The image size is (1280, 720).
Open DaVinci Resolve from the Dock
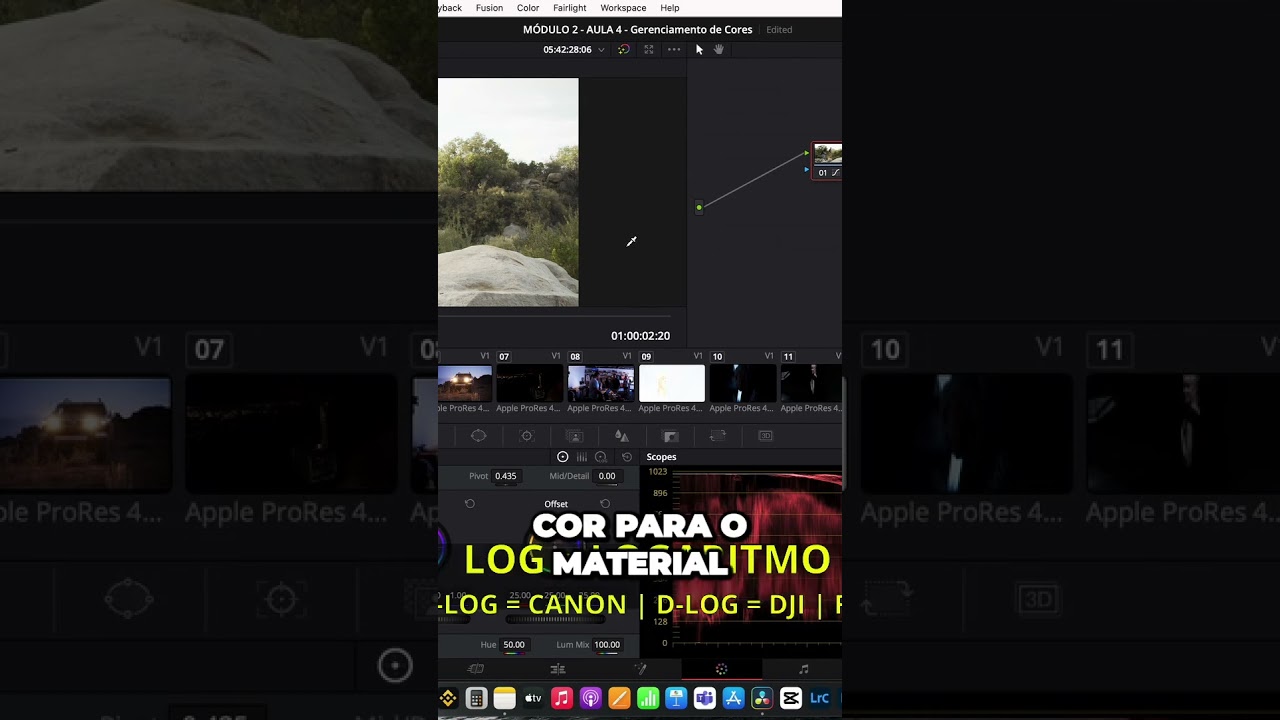762,698
